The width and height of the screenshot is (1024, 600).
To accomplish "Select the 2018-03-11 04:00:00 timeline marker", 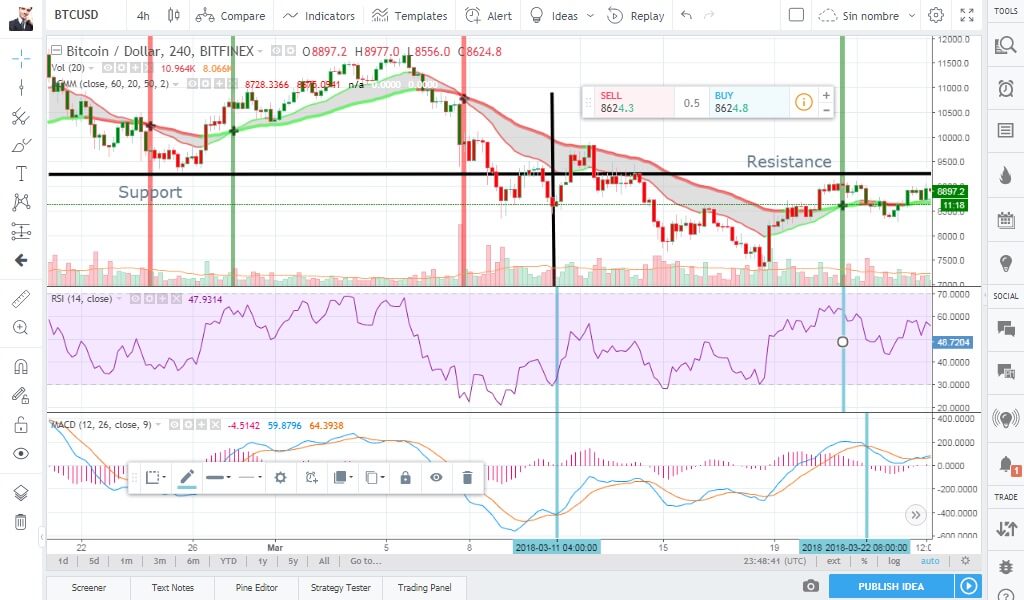I will pyautogui.click(x=556, y=547).
